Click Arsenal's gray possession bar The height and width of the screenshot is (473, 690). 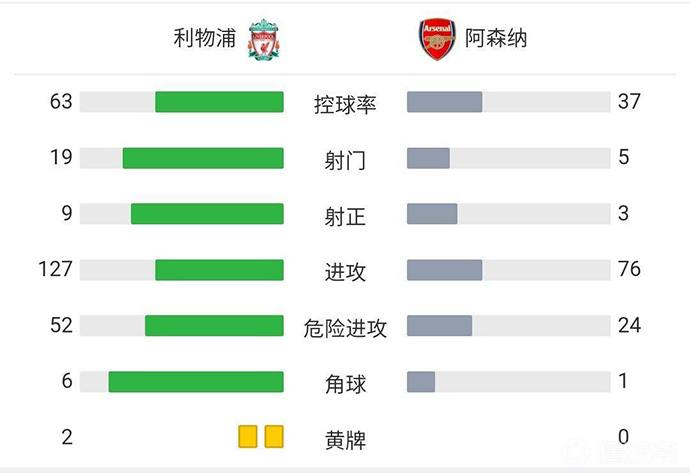coord(445,102)
